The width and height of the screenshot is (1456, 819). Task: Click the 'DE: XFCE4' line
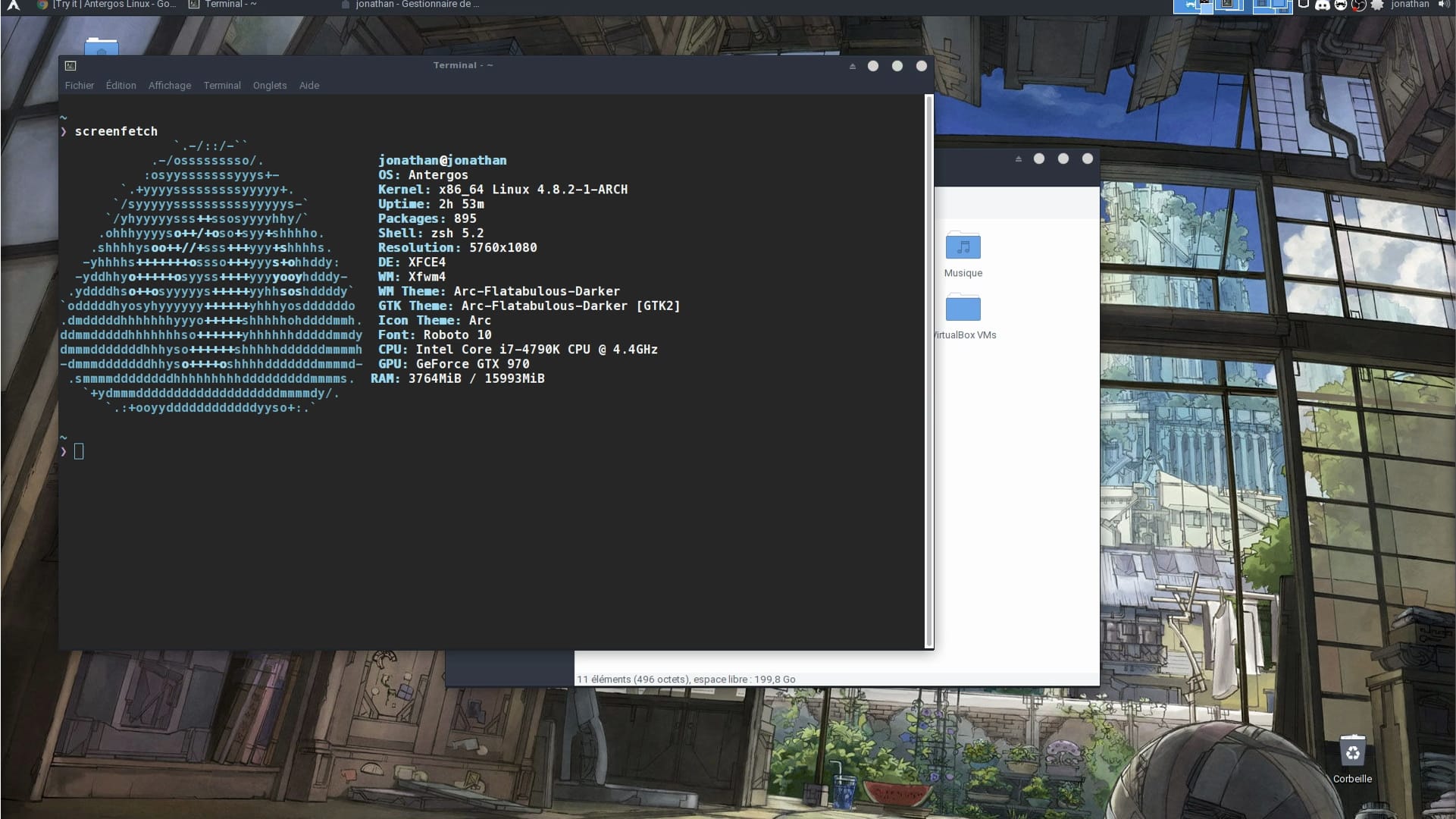pyautogui.click(x=412, y=262)
